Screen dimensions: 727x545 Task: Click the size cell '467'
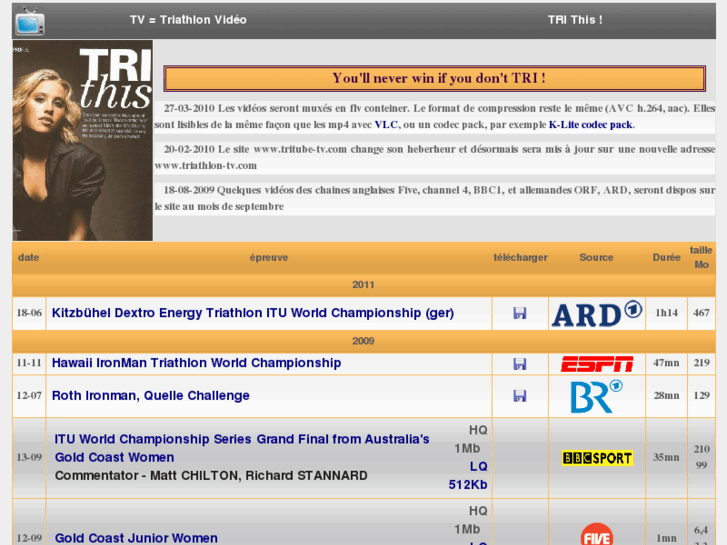click(x=701, y=313)
